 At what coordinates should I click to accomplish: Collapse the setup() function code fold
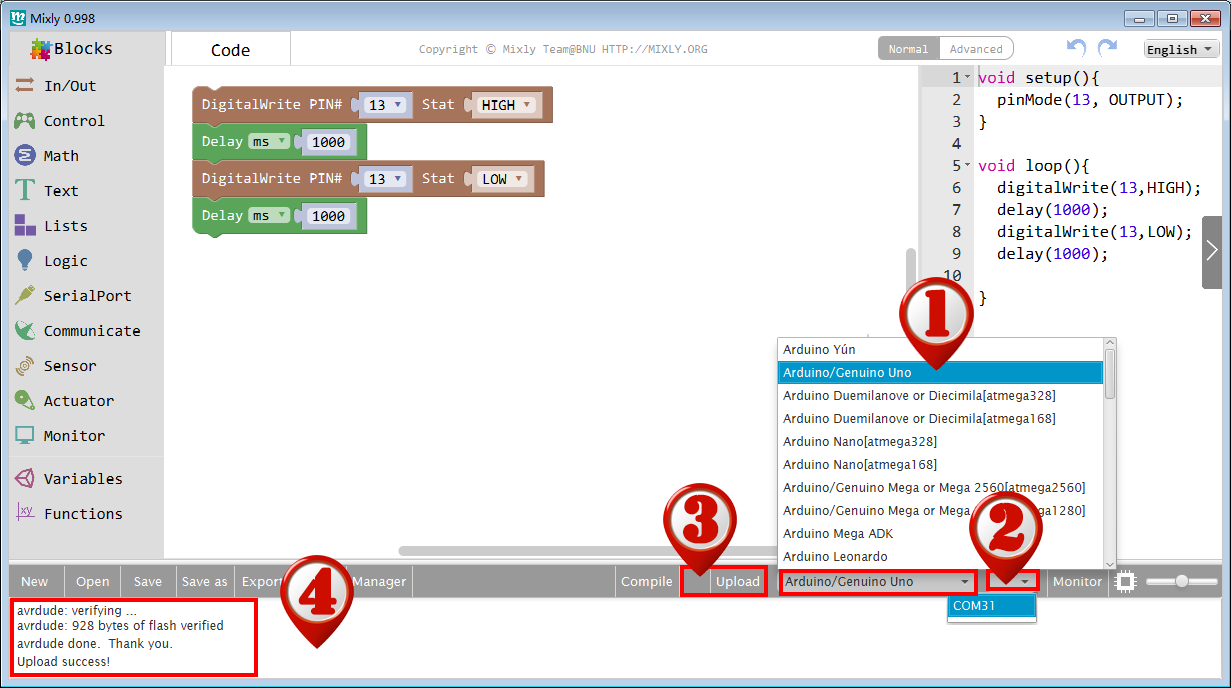(967, 77)
